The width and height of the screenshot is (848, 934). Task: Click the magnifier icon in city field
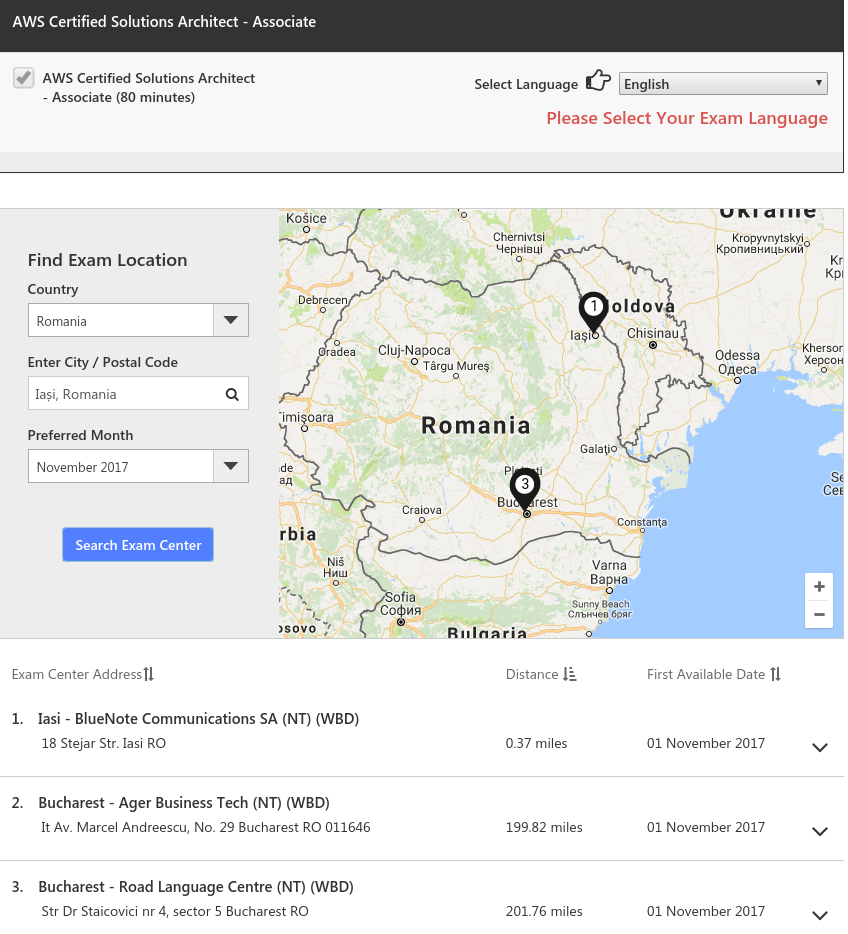233,396
